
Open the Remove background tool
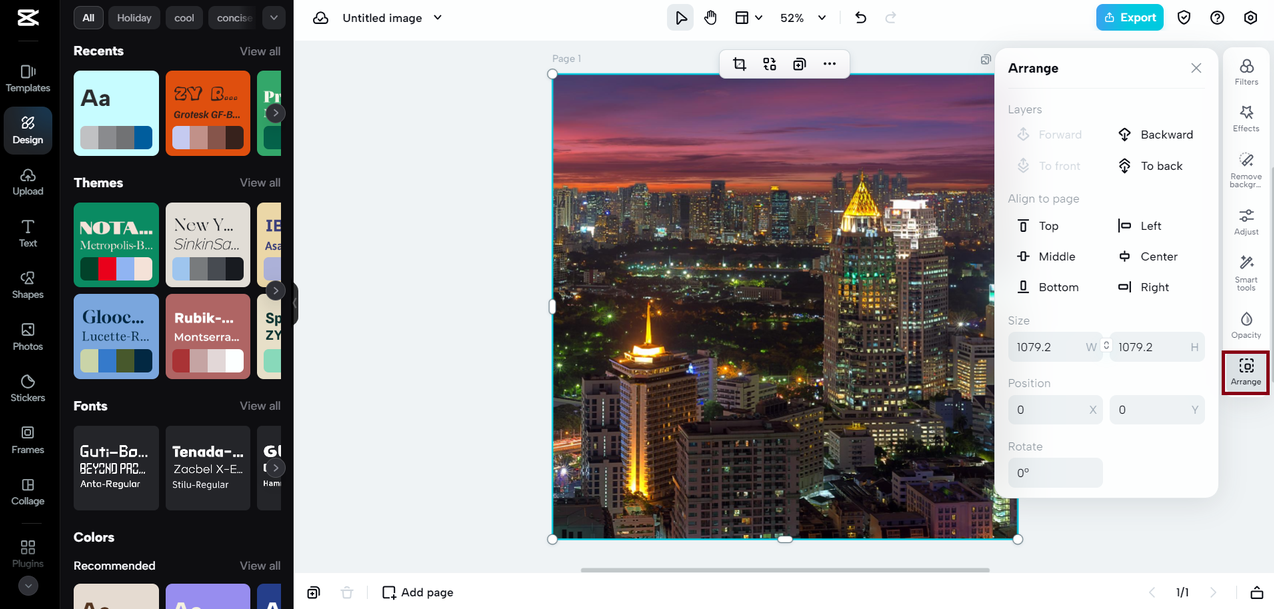coord(1246,169)
